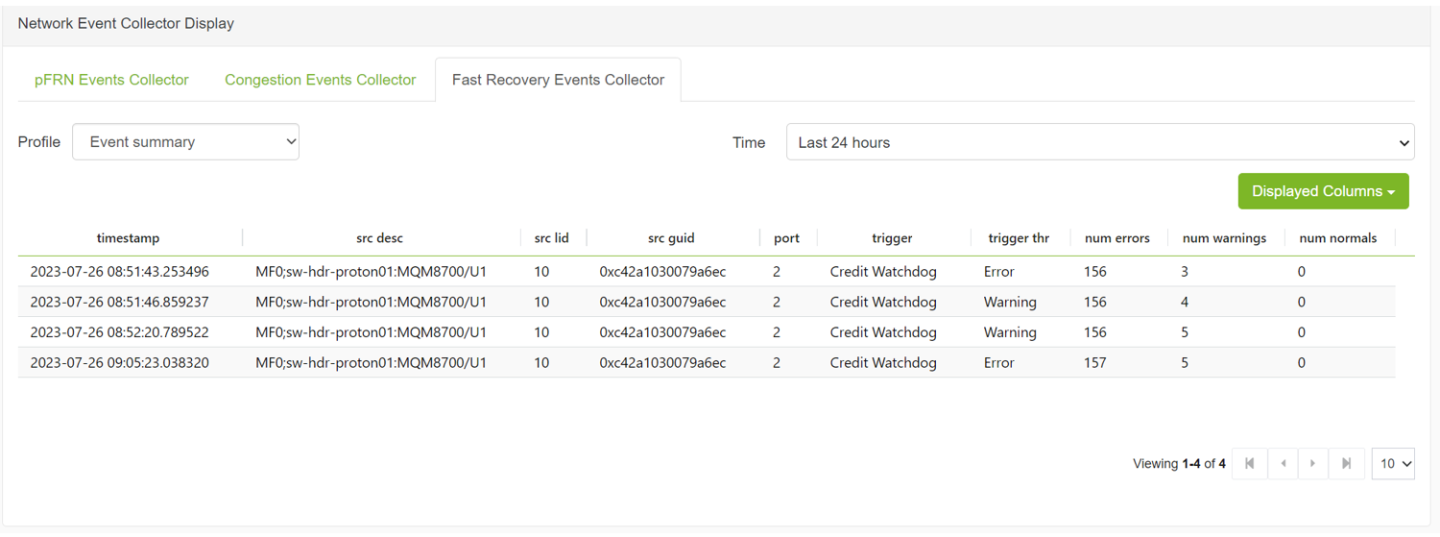
Task: Open the Profile dropdown showing Event summary
Action: [x=186, y=142]
